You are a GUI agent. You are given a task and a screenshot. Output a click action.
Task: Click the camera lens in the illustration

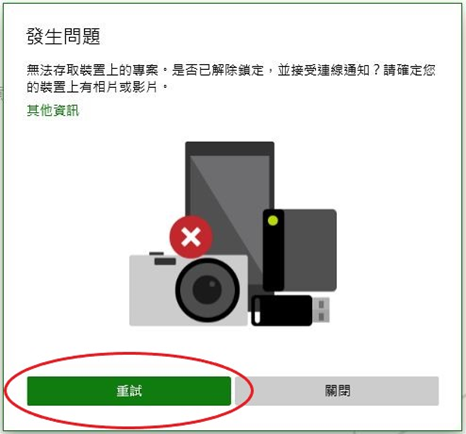point(207,290)
